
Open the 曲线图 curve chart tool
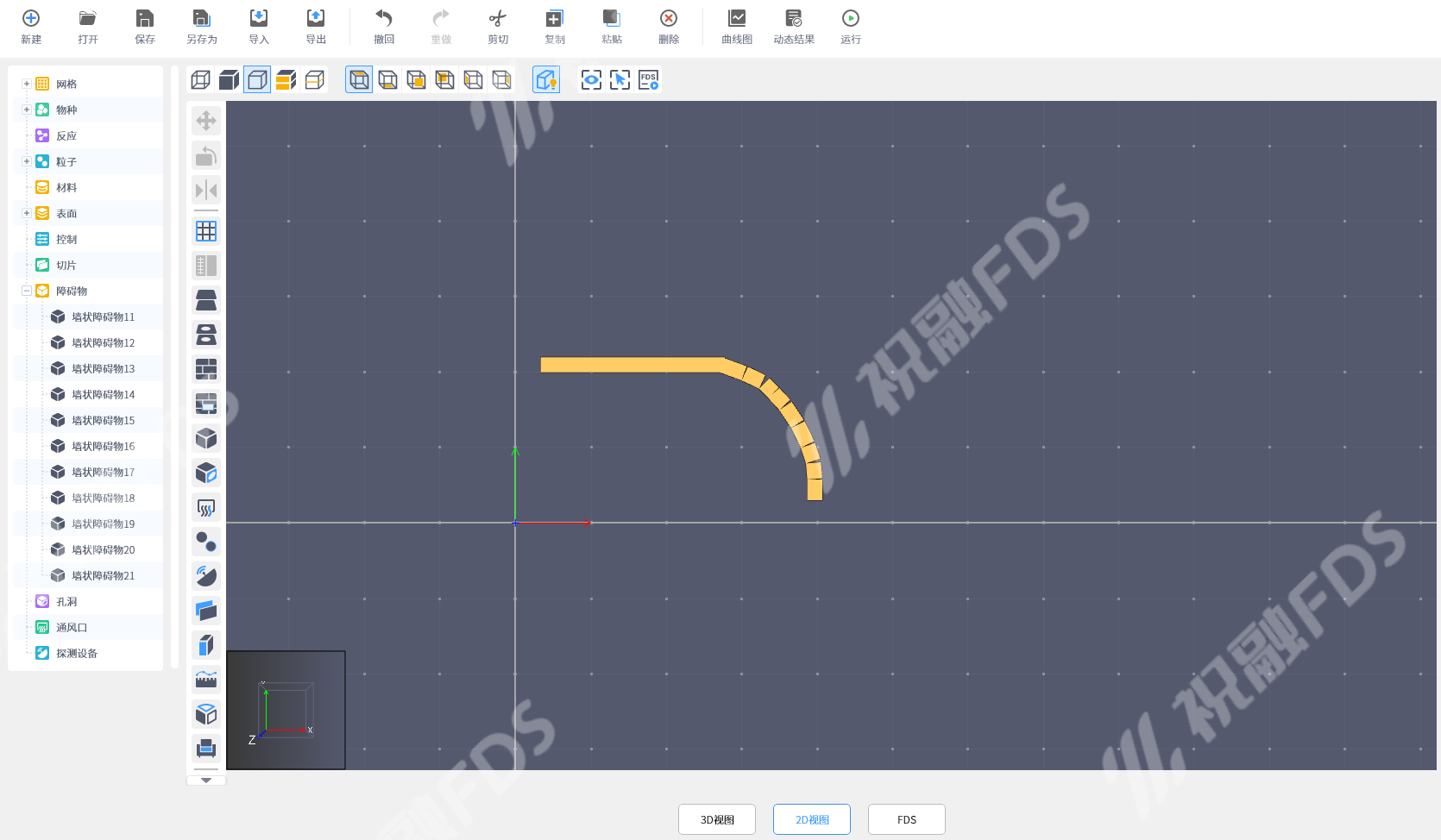pos(736,27)
